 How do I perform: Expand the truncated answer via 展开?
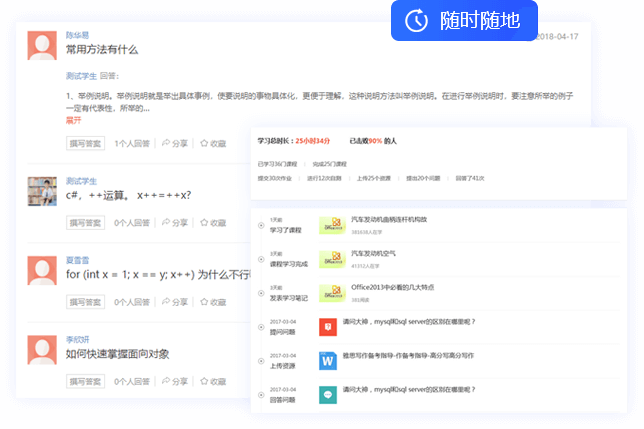click(73, 119)
